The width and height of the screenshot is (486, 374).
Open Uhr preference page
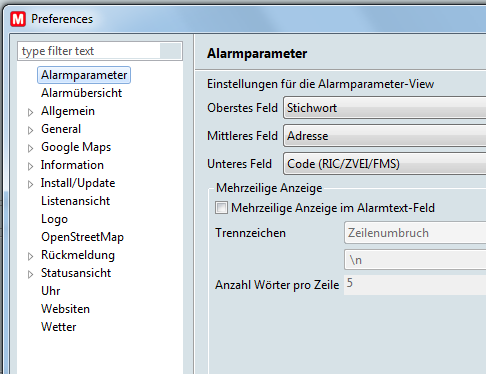(x=51, y=291)
